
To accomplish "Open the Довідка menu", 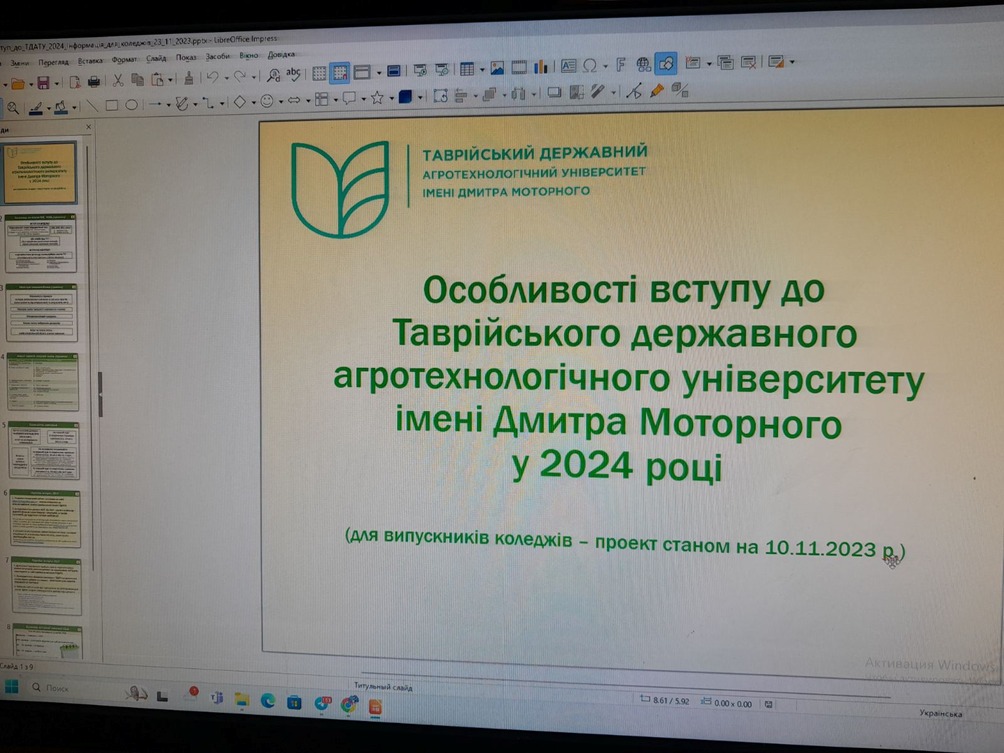I will coord(281,54).
